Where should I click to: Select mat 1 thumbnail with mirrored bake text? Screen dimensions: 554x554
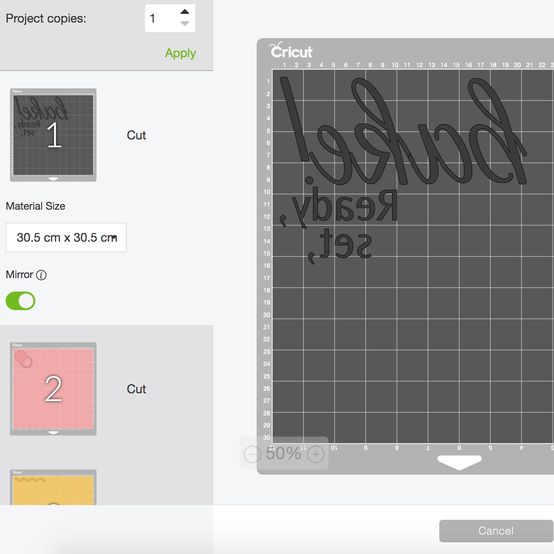point(53,135)
